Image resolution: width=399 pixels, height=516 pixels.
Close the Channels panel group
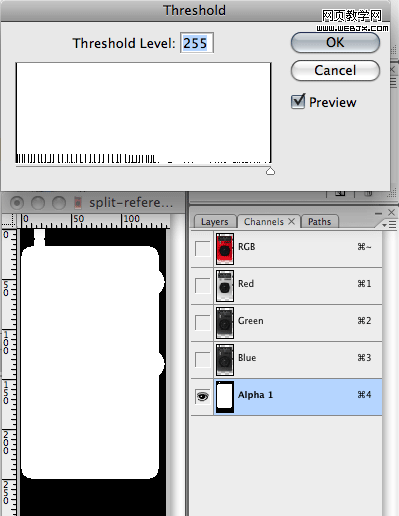(x=392, y=212)
